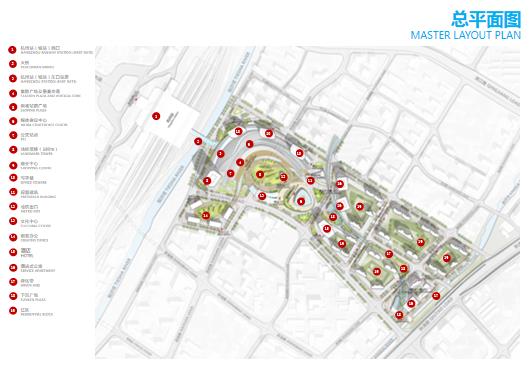Viewport: 531px width, 365px height.
Task: Select legend marker number 12
Action: [x=13, y=207]
